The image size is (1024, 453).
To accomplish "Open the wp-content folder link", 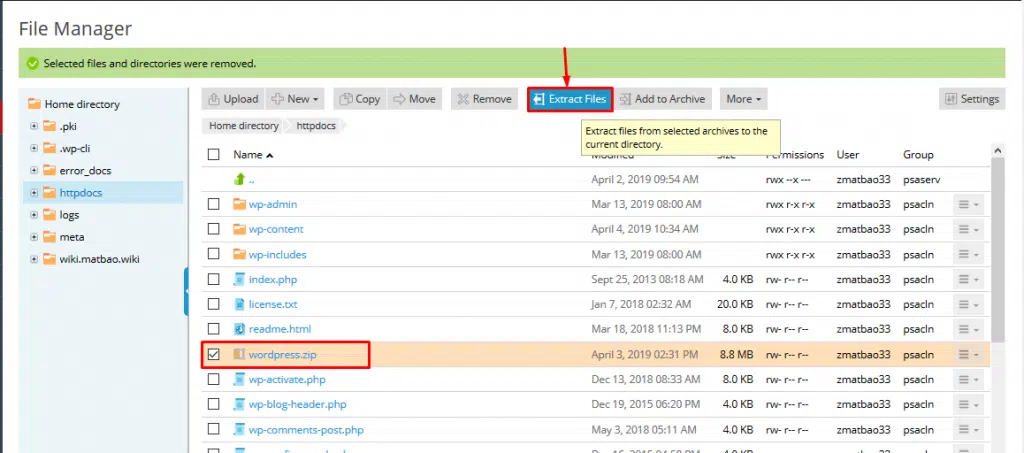I will point(276,229).
